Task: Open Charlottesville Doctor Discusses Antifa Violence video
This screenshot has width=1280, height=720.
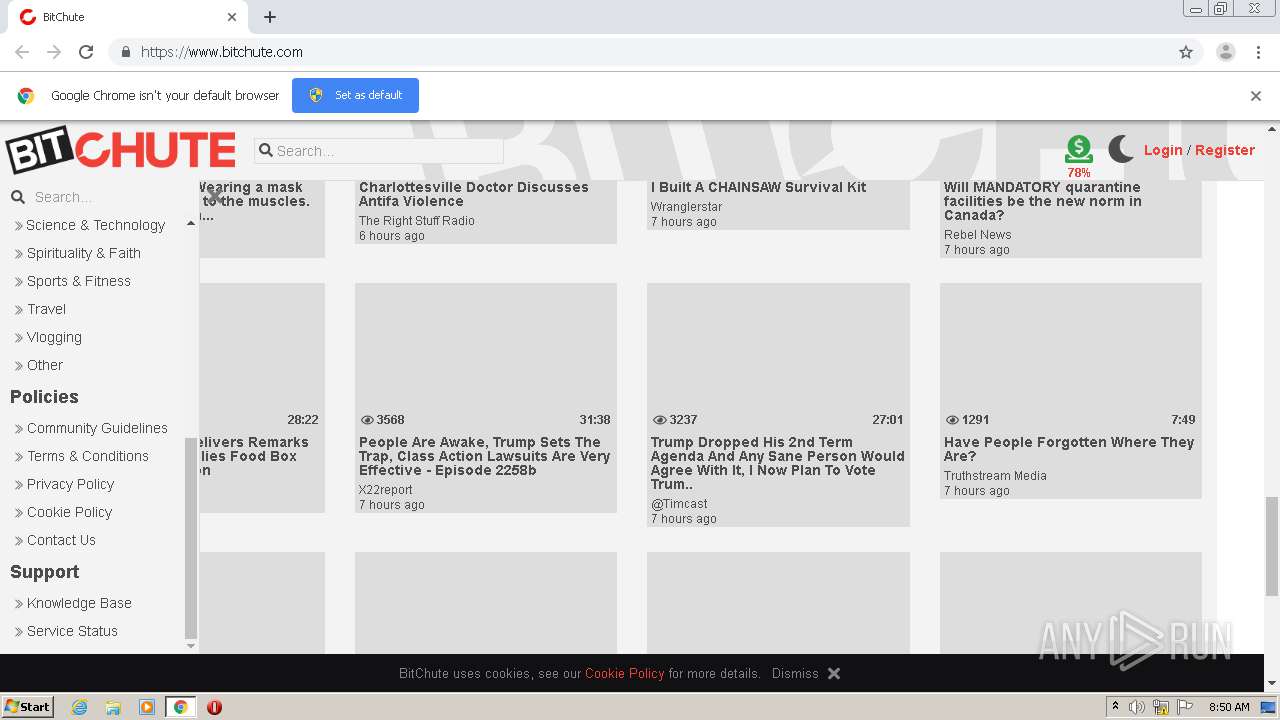Action: pos(474,194)
